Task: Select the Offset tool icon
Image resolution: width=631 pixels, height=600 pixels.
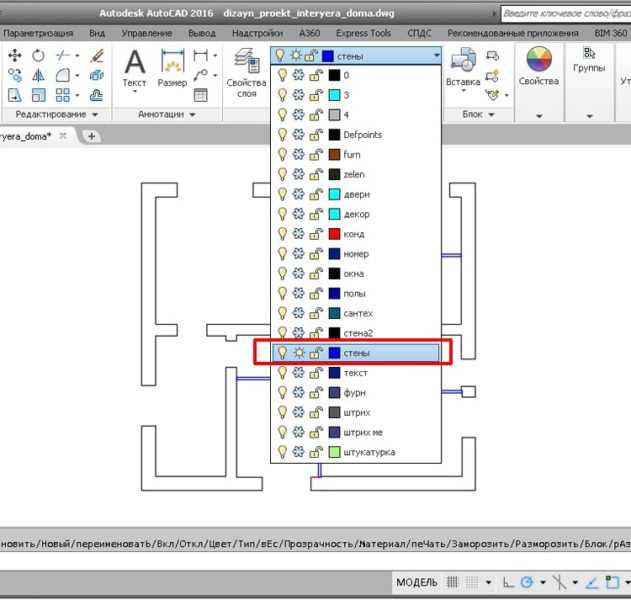Action: click(x=97, y=95)
